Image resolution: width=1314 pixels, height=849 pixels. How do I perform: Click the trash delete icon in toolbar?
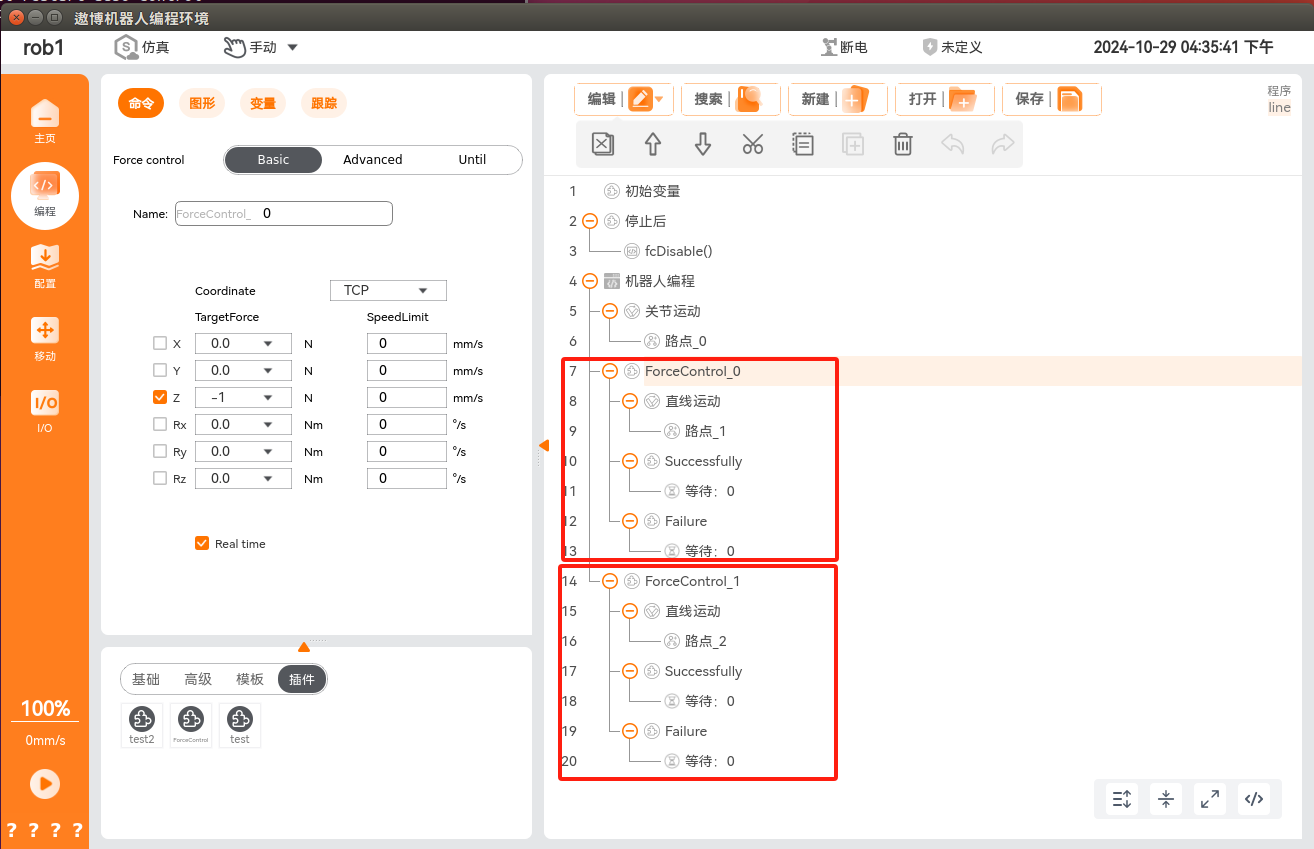click(x=902, y=144)
